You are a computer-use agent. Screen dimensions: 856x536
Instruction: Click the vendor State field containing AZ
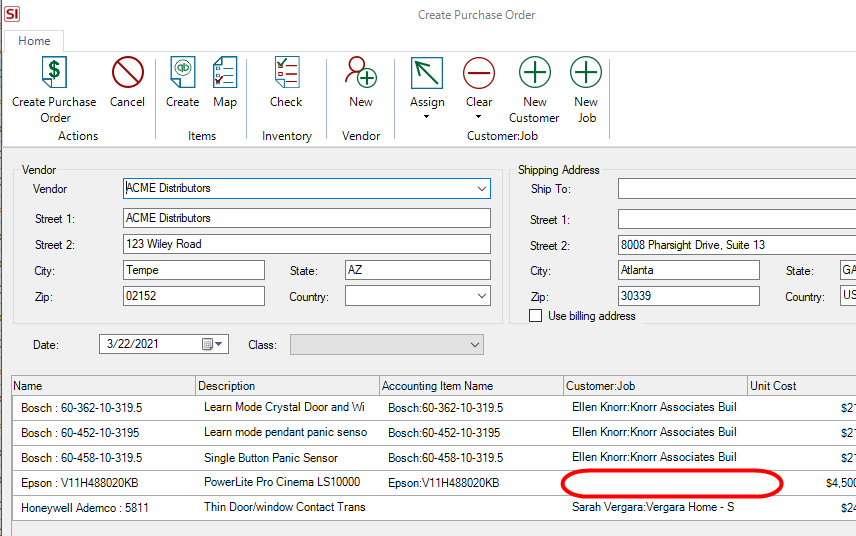click(418, 270)
